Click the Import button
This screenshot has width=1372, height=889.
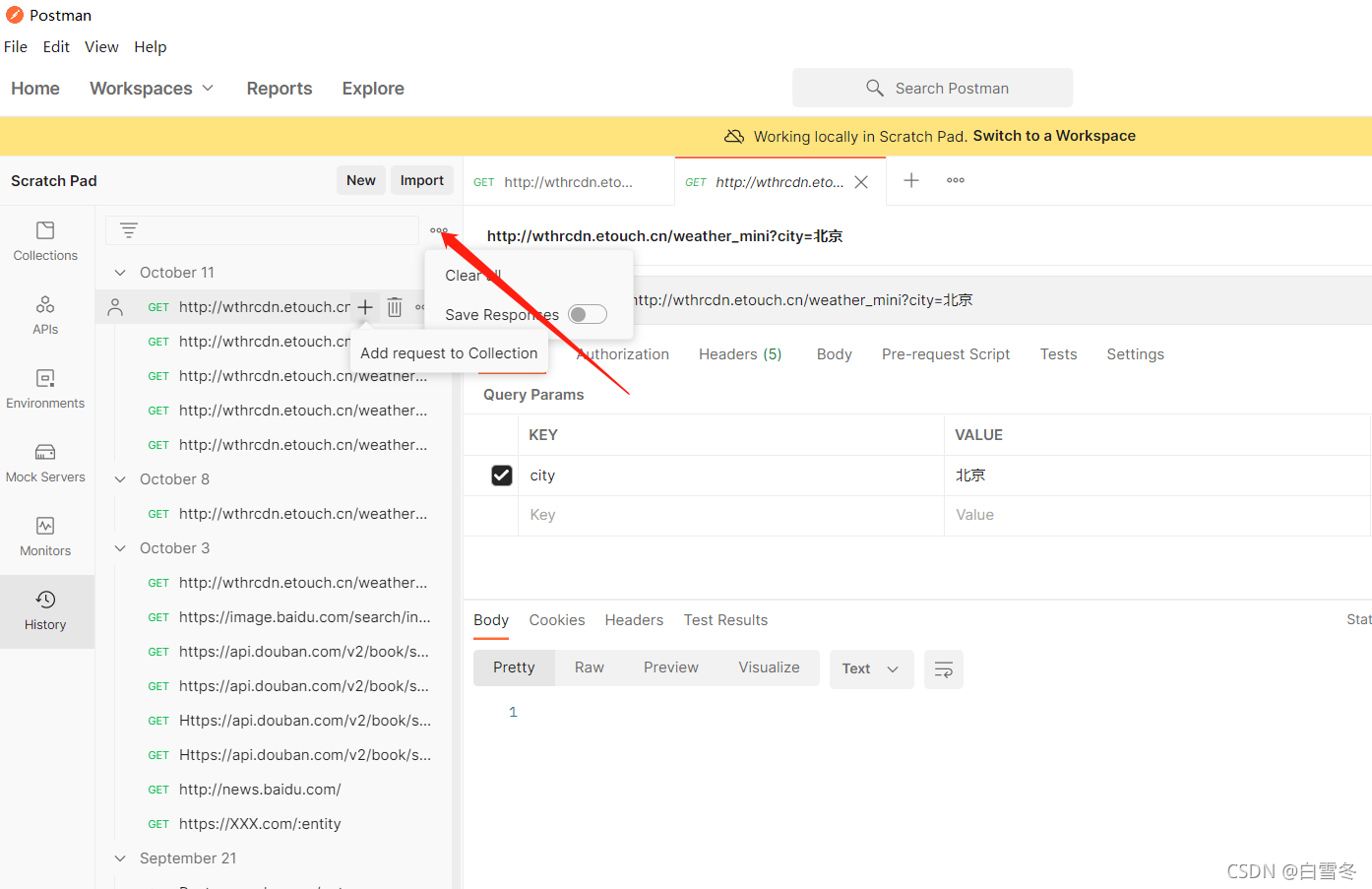[422, 180]
